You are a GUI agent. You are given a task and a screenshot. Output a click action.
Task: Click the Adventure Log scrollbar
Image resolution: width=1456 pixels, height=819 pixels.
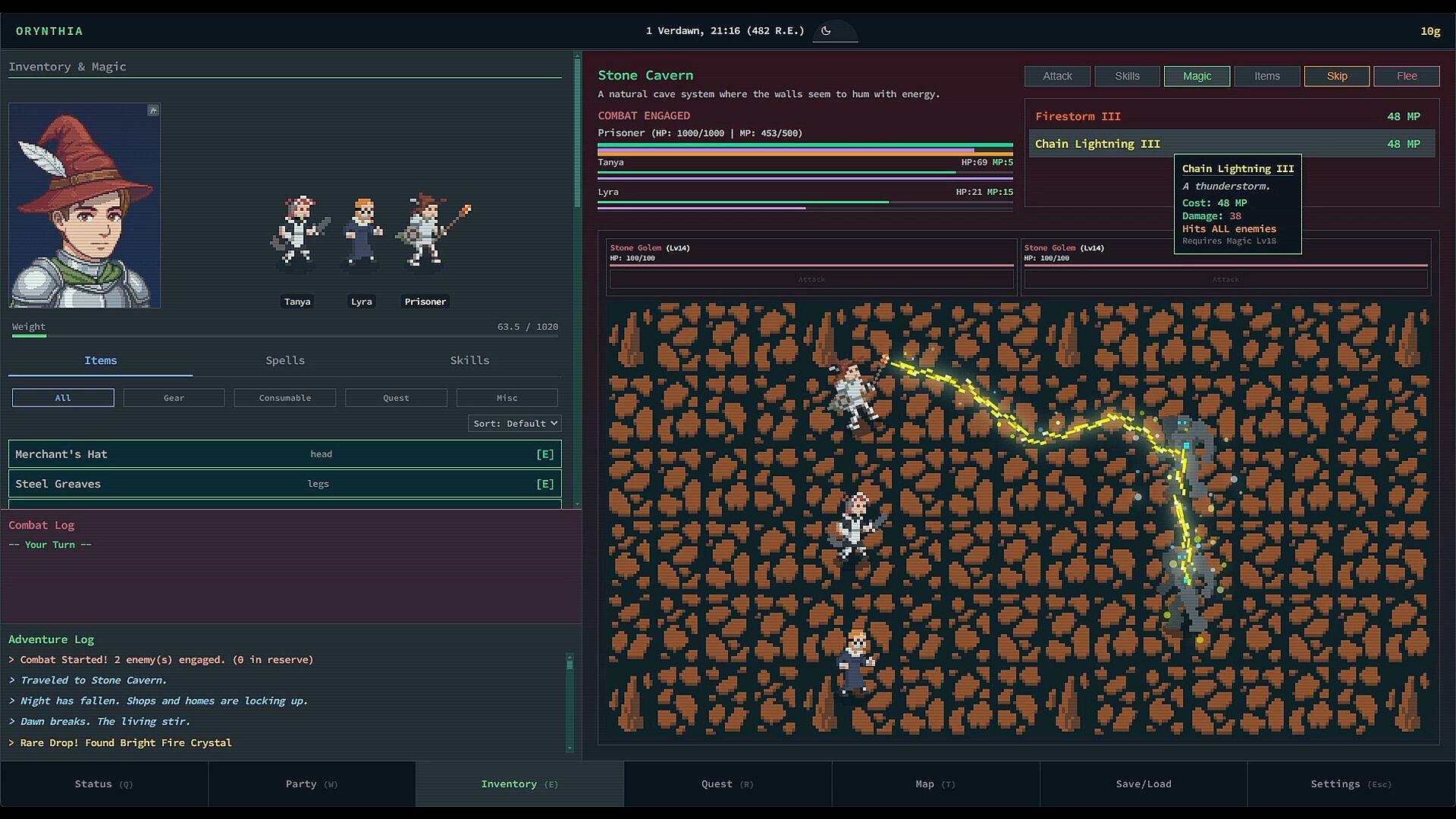pos(570,701)
